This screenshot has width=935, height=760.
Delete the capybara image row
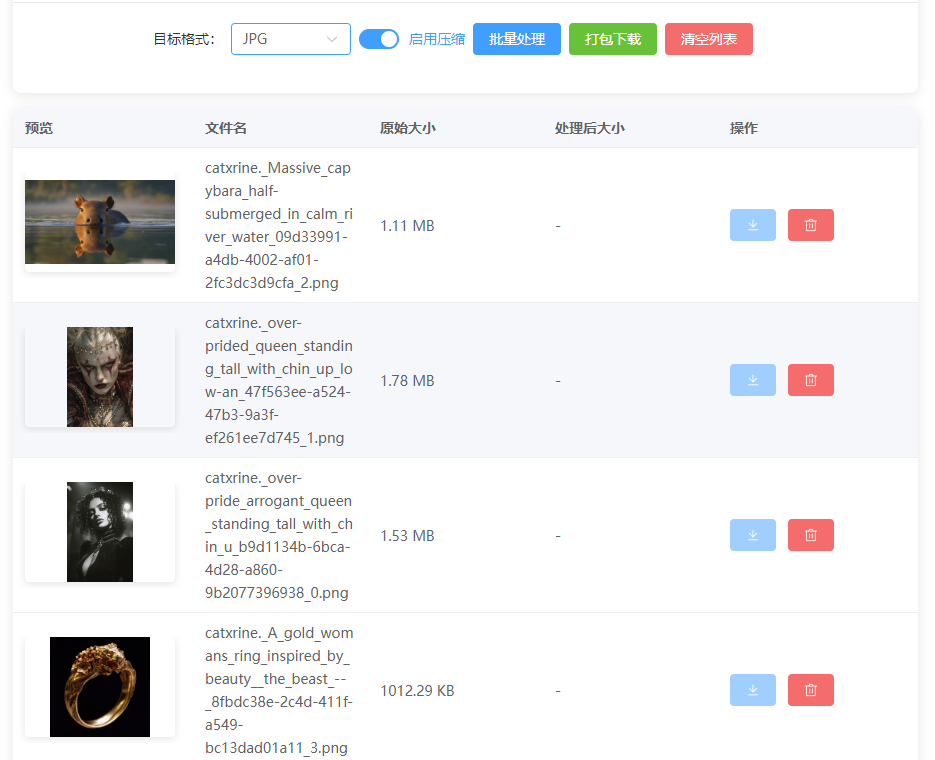point(810,225)
